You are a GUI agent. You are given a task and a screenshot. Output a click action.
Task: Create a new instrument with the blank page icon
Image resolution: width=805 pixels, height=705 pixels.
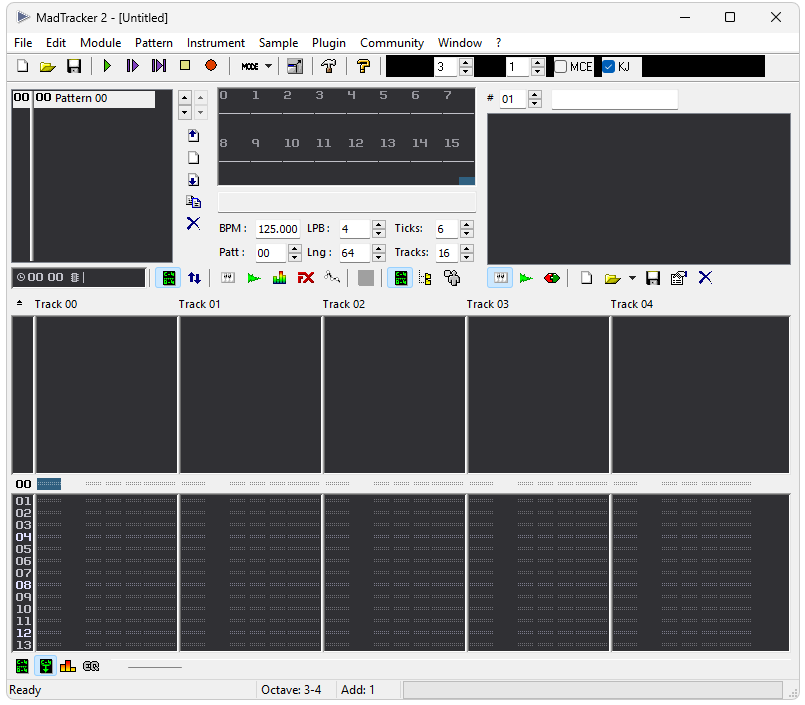[586, 278]
